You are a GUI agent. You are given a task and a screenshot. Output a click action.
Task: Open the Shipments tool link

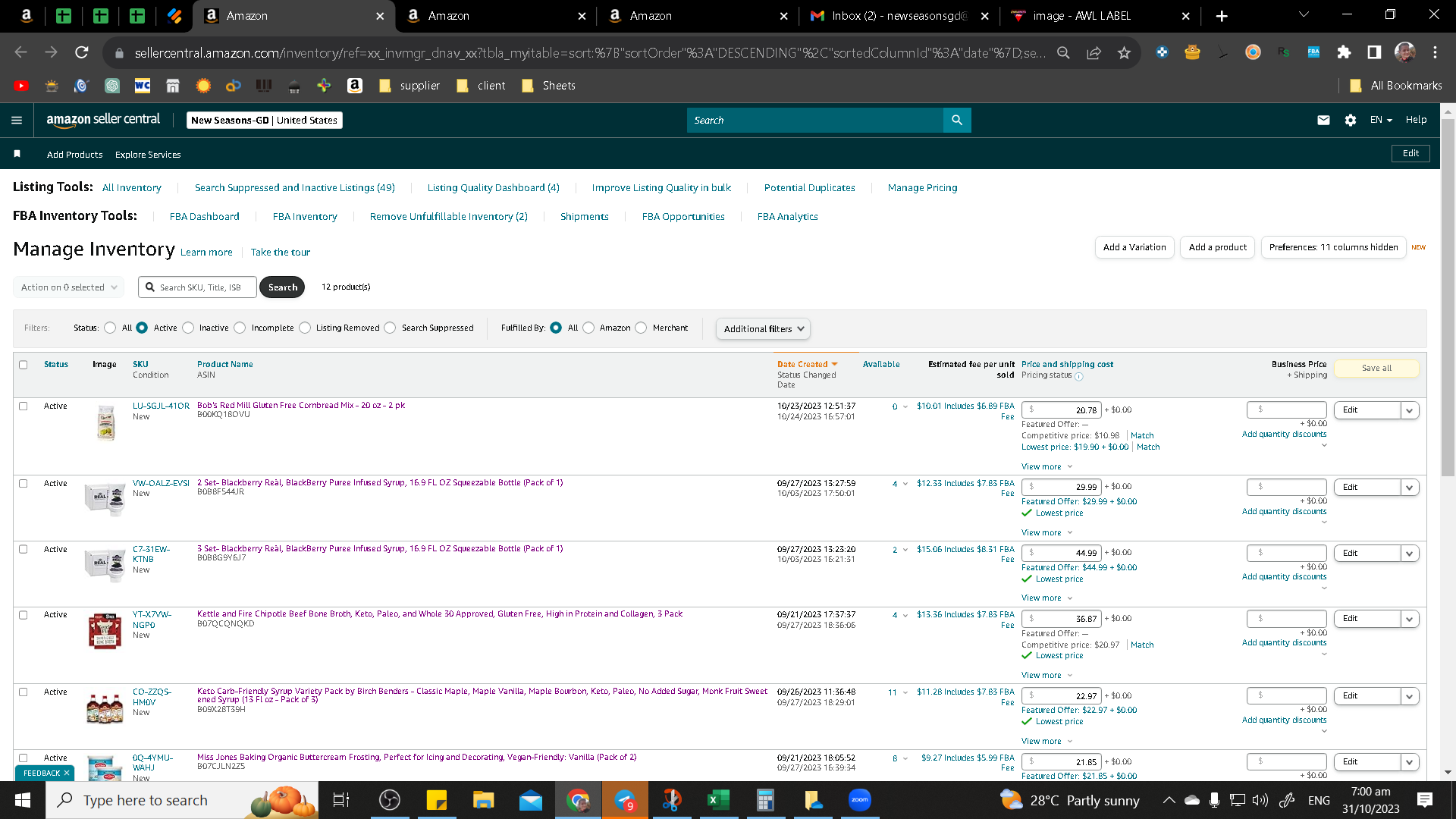pos(585,217)
